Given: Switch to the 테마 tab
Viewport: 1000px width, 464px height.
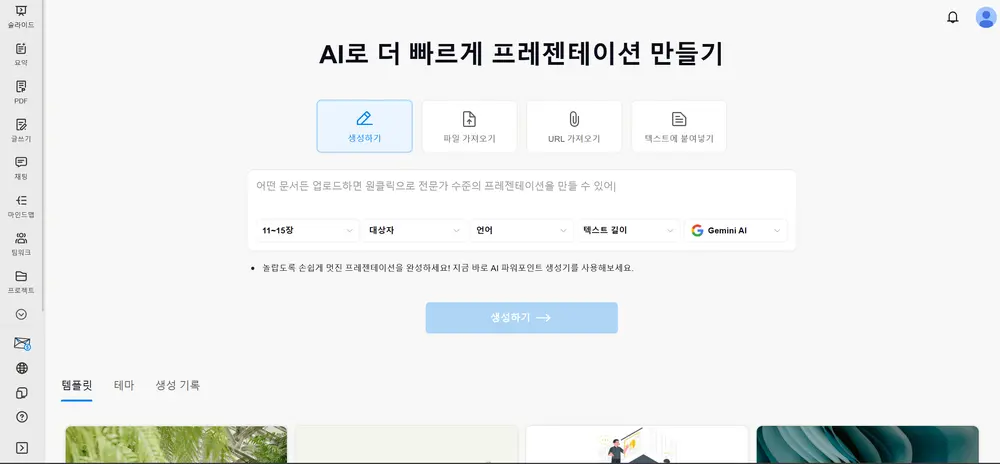Looking at the screenshot, I should click(x=124, y=386).
